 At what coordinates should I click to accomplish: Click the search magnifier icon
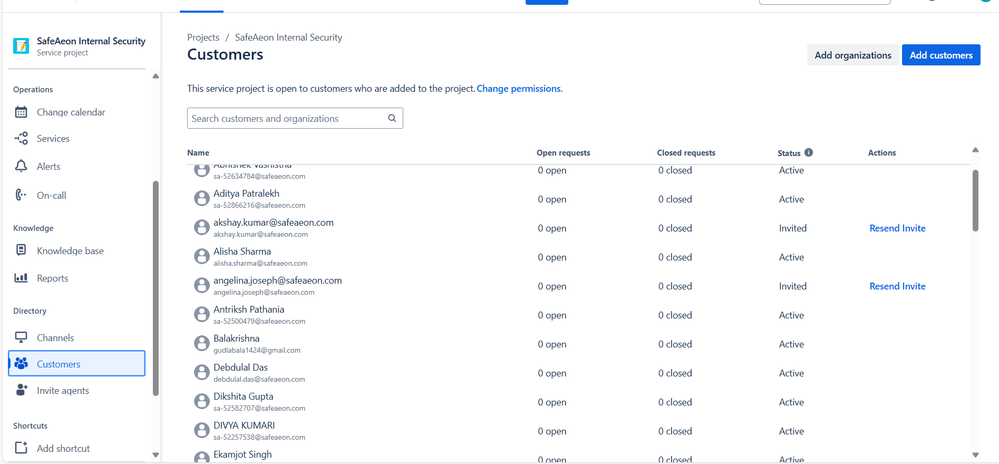tap(392, 118)
